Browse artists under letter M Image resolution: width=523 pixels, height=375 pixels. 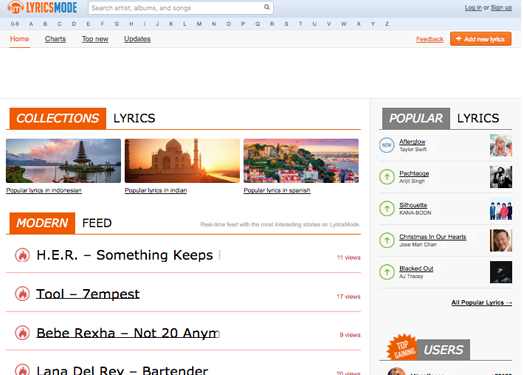[x=199, y=24]
